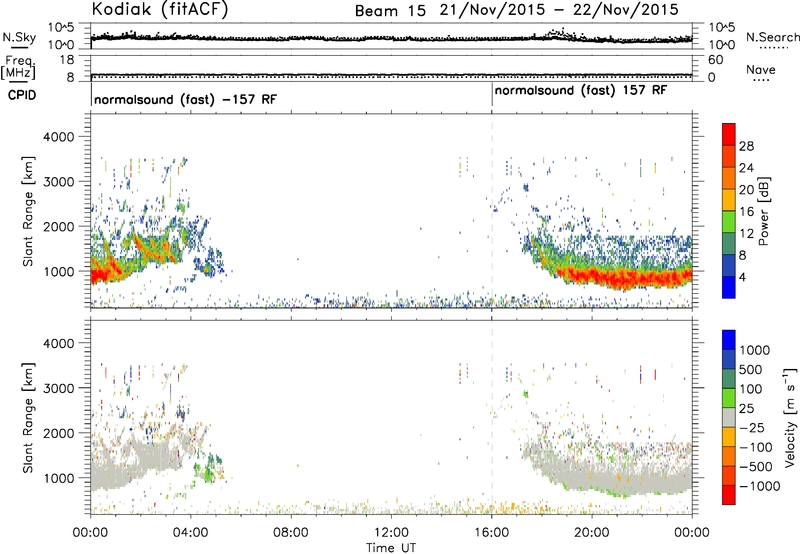Click the red top segment of Power colorbar

coord(729,134)
